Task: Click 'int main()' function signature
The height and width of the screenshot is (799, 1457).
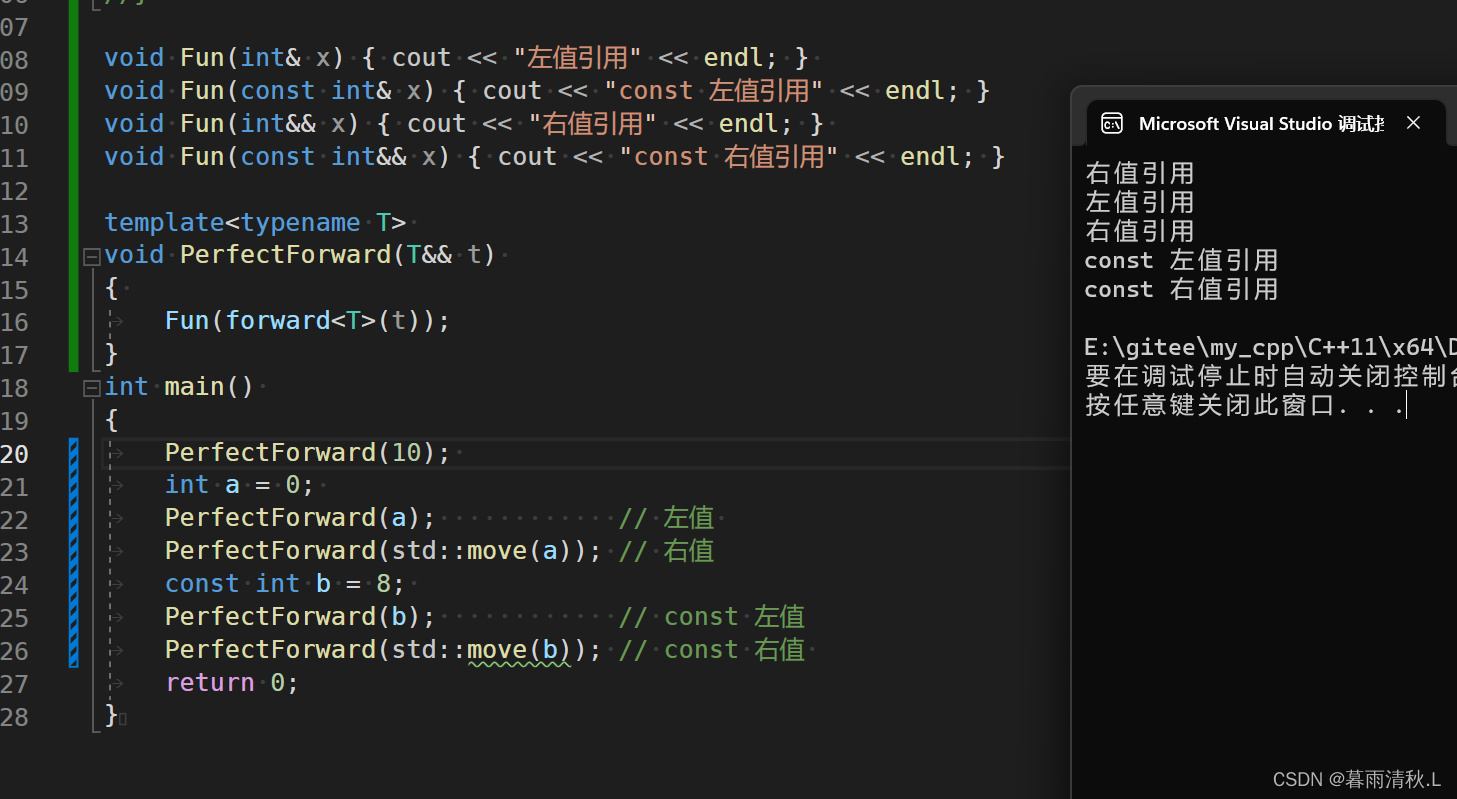Action: coord(179,387)
